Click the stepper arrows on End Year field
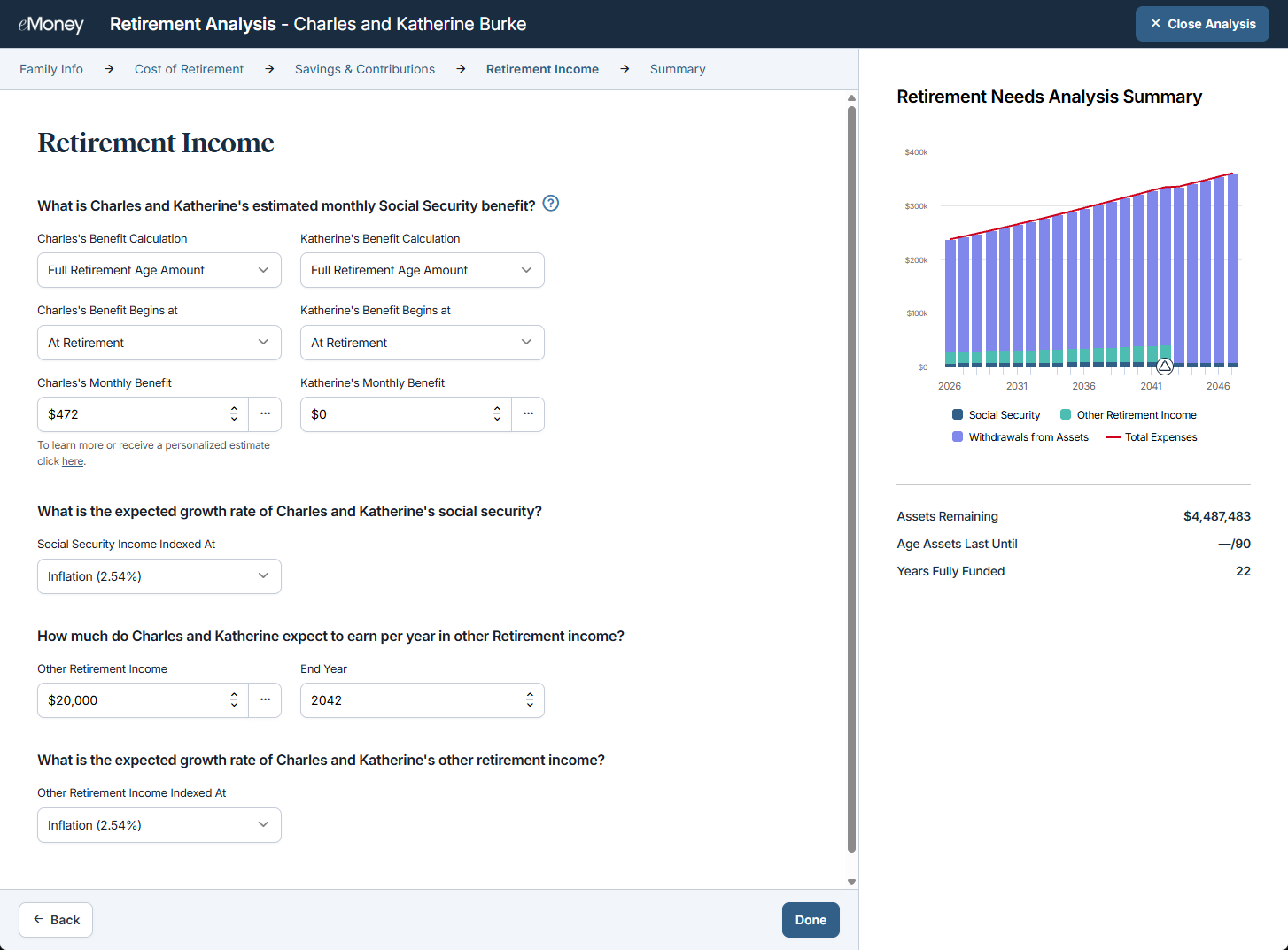 click(x=530, y=700)
